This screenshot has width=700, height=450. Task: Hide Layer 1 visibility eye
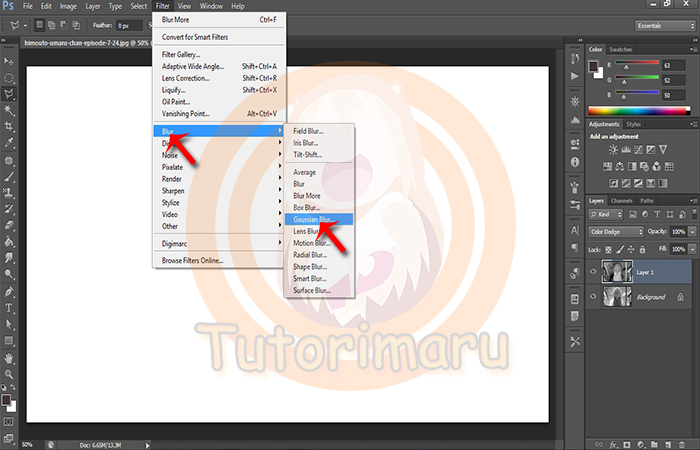pyautogui.click(x=593, y=271)
